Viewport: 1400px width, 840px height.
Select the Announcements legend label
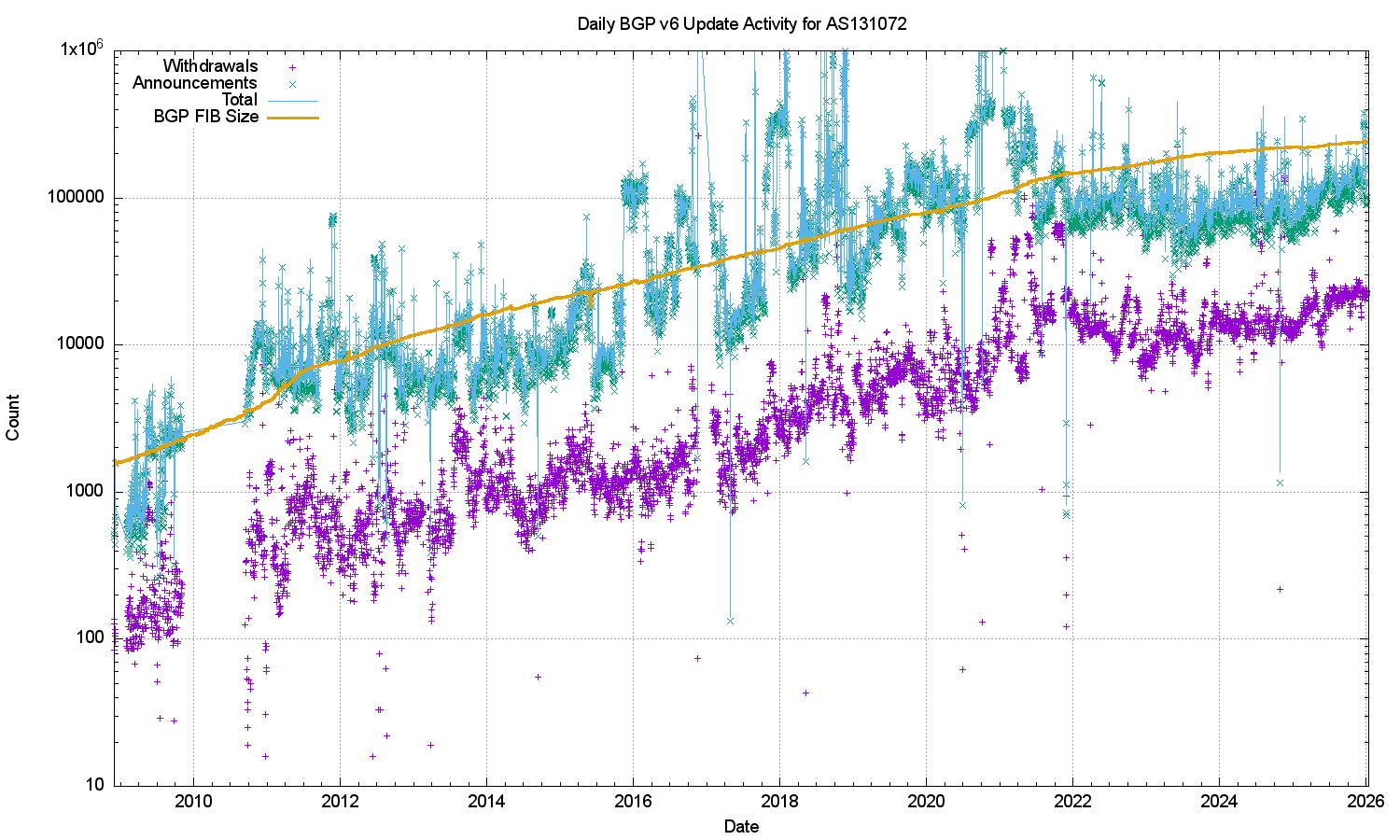(194, 83)
